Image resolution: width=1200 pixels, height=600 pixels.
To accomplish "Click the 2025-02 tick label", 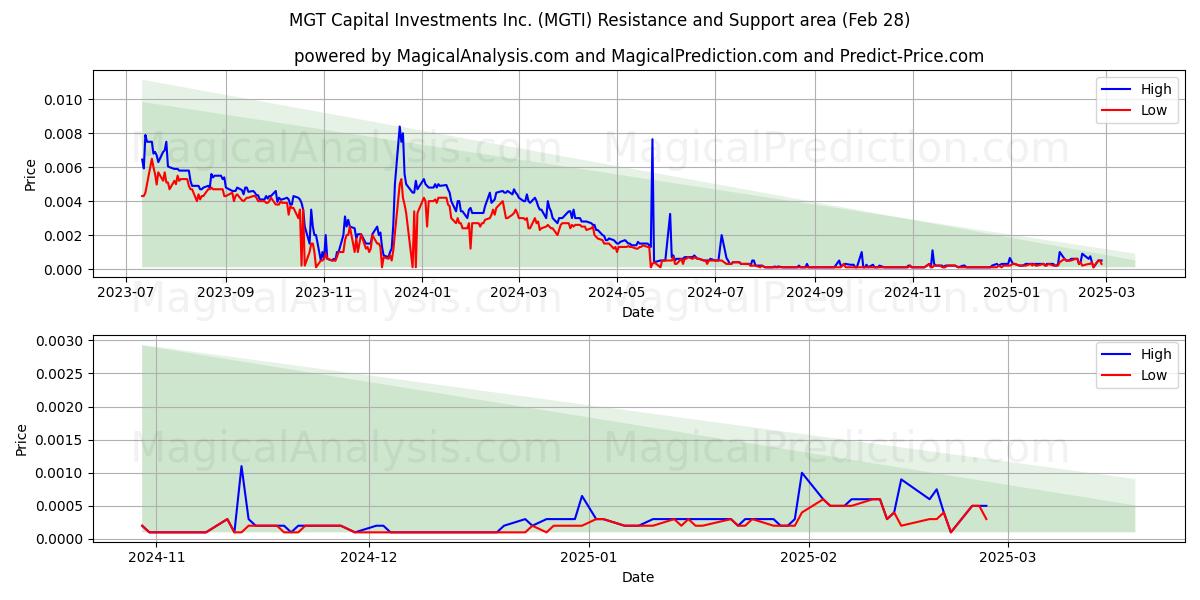I will [x=808, y=557].
